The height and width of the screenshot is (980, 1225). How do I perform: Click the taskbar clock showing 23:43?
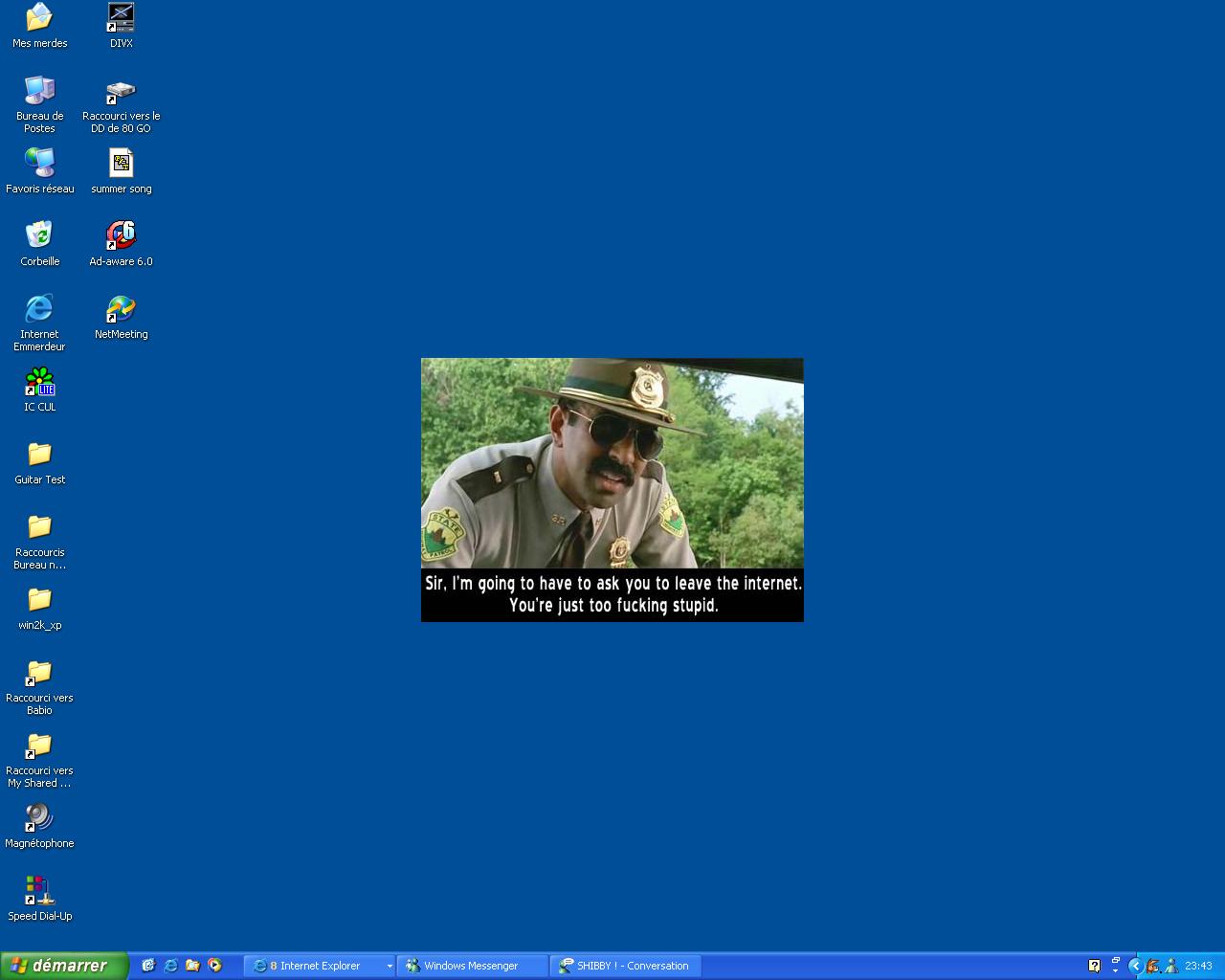[1198, 966]
